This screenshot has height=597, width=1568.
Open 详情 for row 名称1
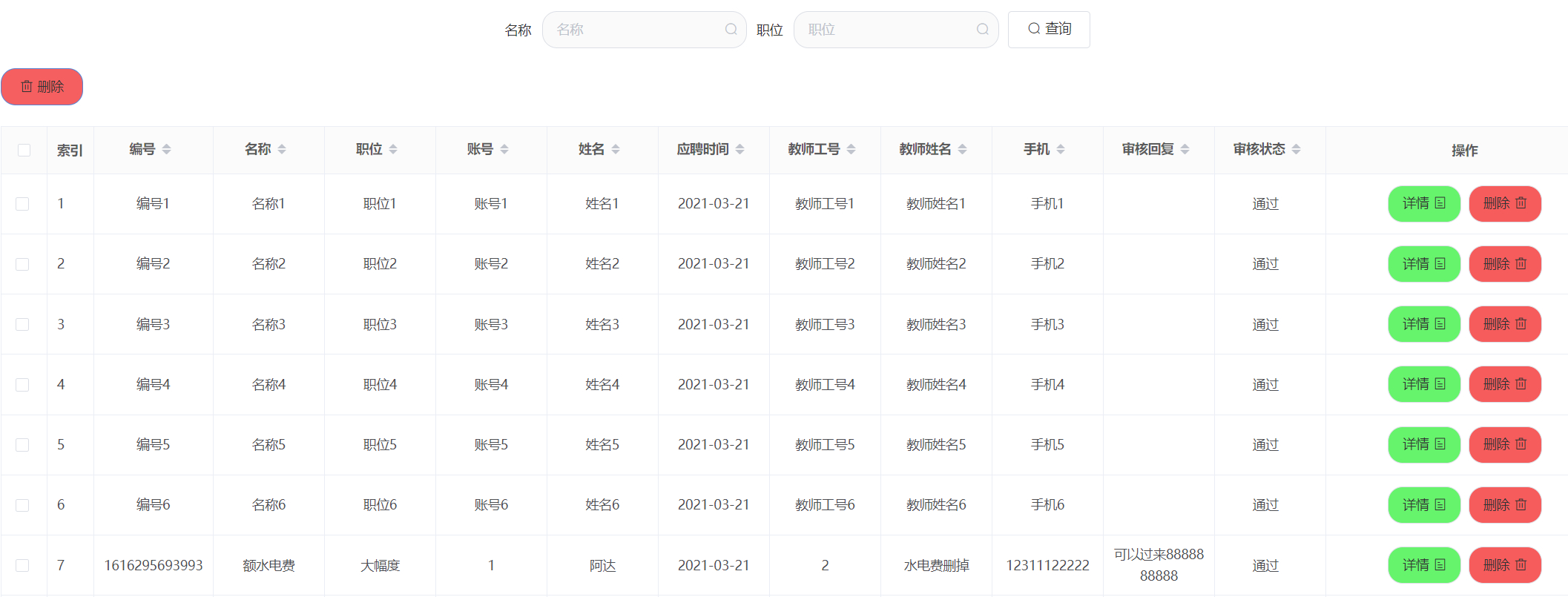(x=1423, y=204)
